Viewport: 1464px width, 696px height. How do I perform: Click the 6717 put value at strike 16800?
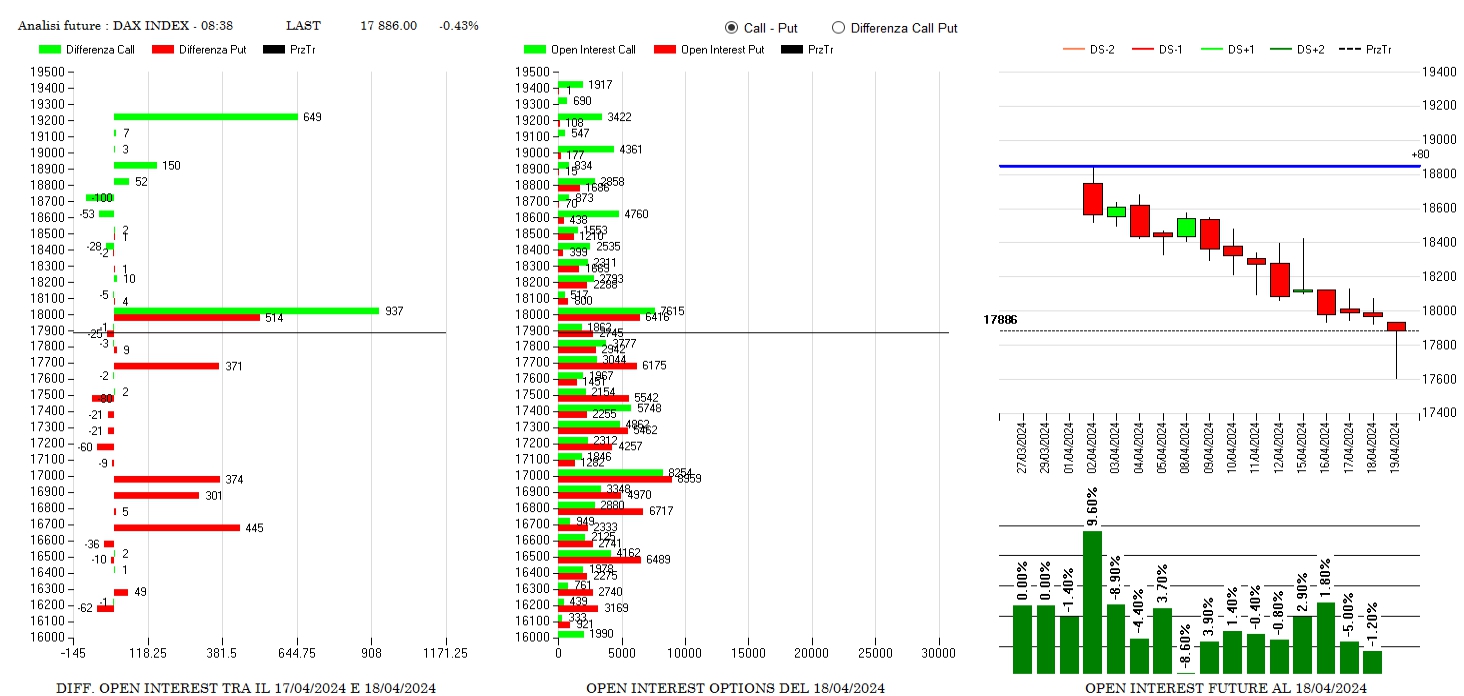[x=660, y=511]
